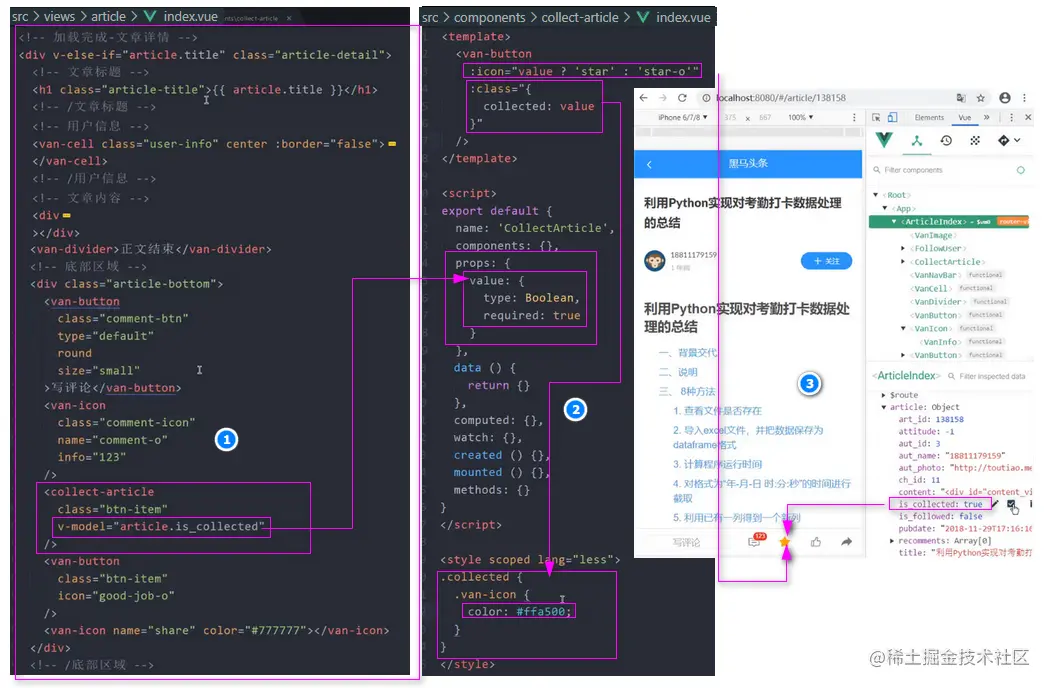
Task: Open the Vue events tab icon
Action: coord(975,140)
